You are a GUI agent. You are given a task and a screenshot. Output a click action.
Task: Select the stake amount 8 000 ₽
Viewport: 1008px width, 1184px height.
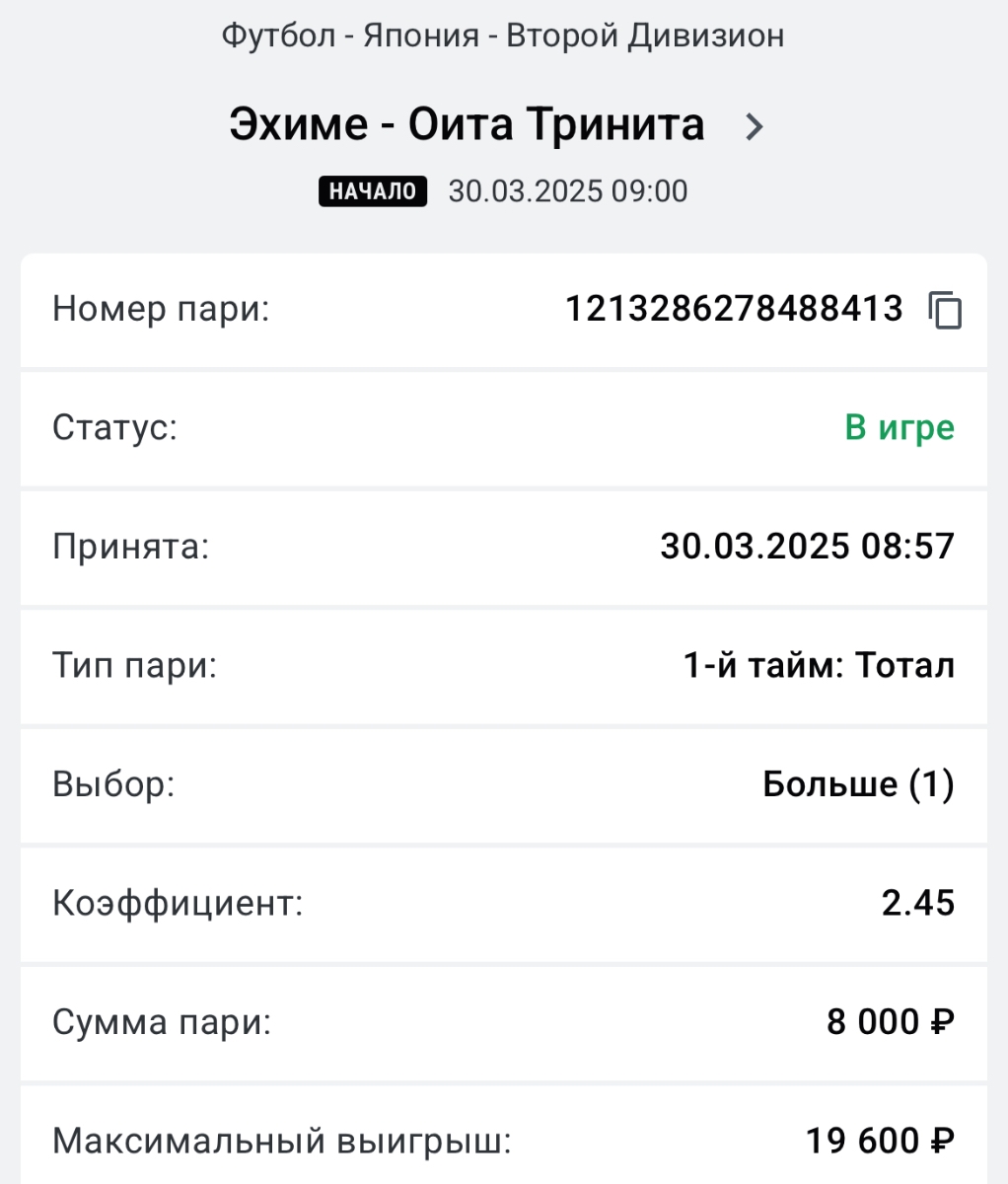pos(891,1022)
